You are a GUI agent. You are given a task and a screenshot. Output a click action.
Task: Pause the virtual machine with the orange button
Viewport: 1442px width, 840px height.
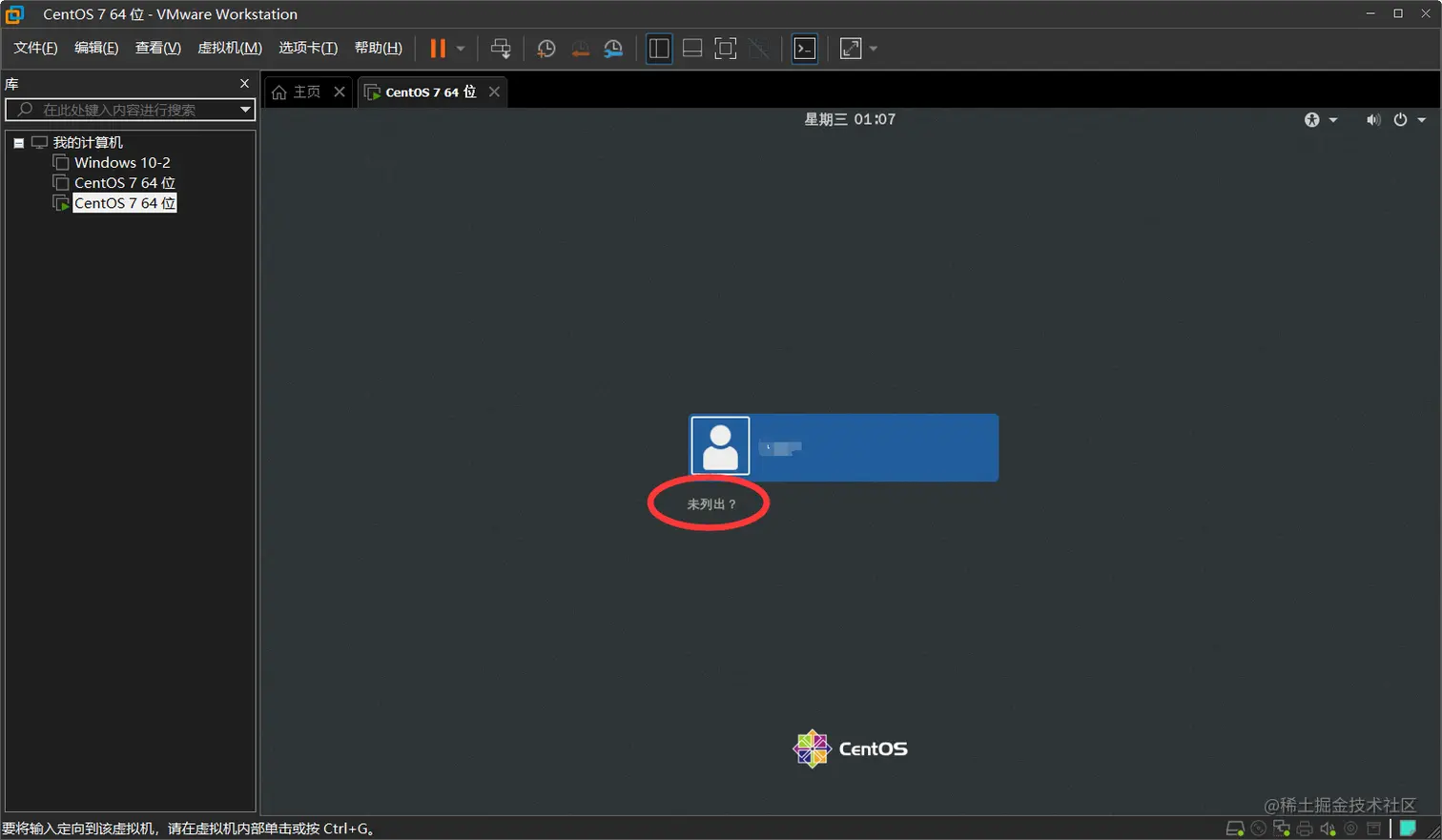tap(438, 49)
